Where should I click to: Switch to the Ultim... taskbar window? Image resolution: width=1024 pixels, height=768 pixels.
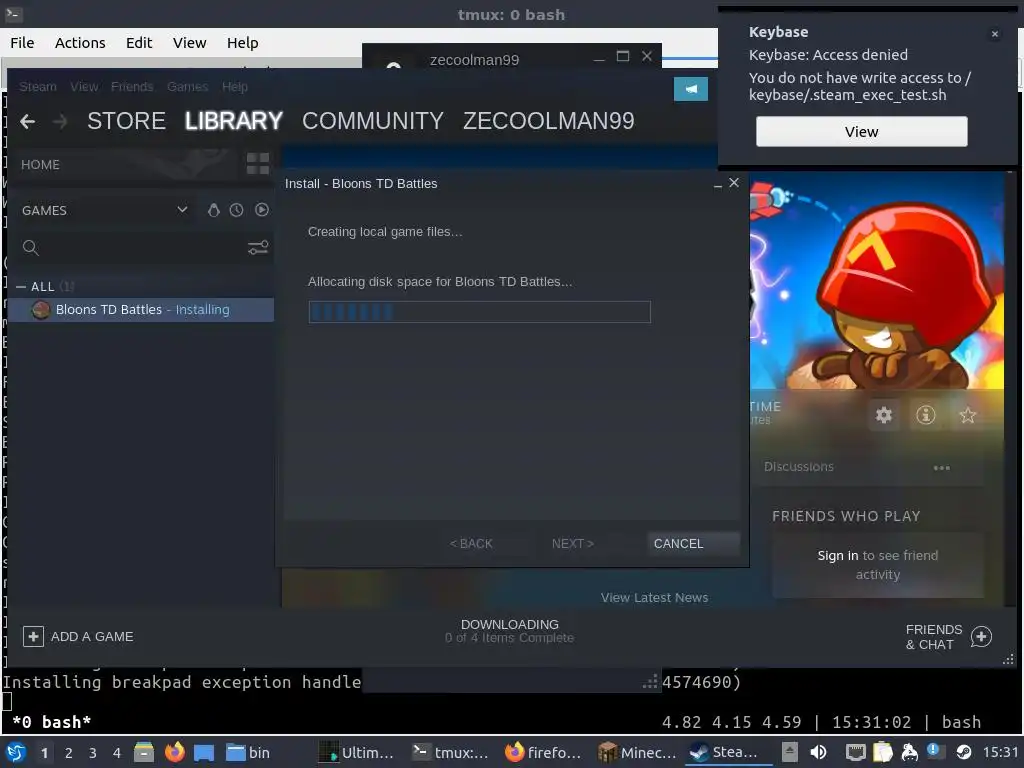coord(357,752)
